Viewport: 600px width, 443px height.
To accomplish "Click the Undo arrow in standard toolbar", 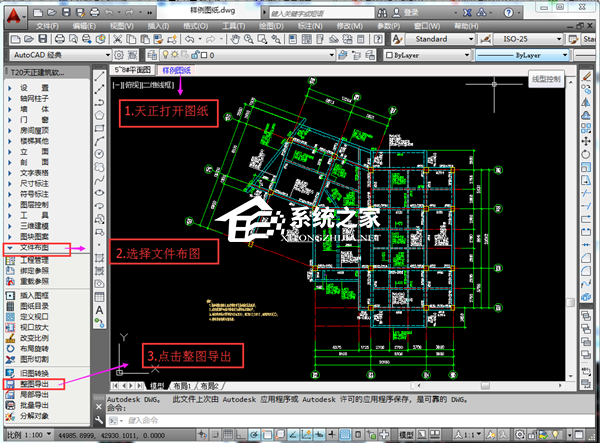I will click(x=189, y=39).
